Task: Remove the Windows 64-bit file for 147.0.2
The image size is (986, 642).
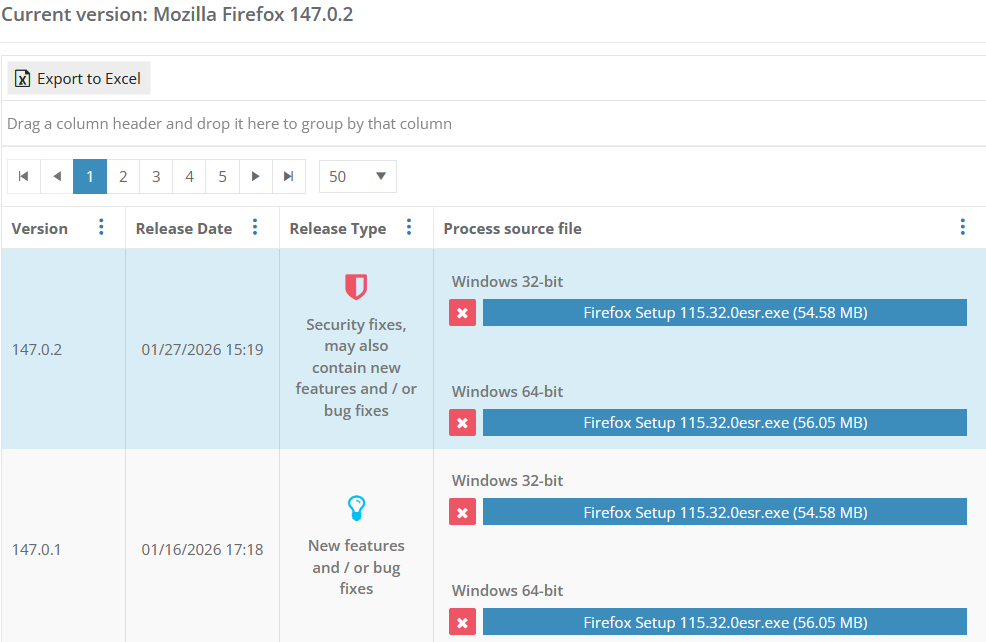Action: click(462, 422)
